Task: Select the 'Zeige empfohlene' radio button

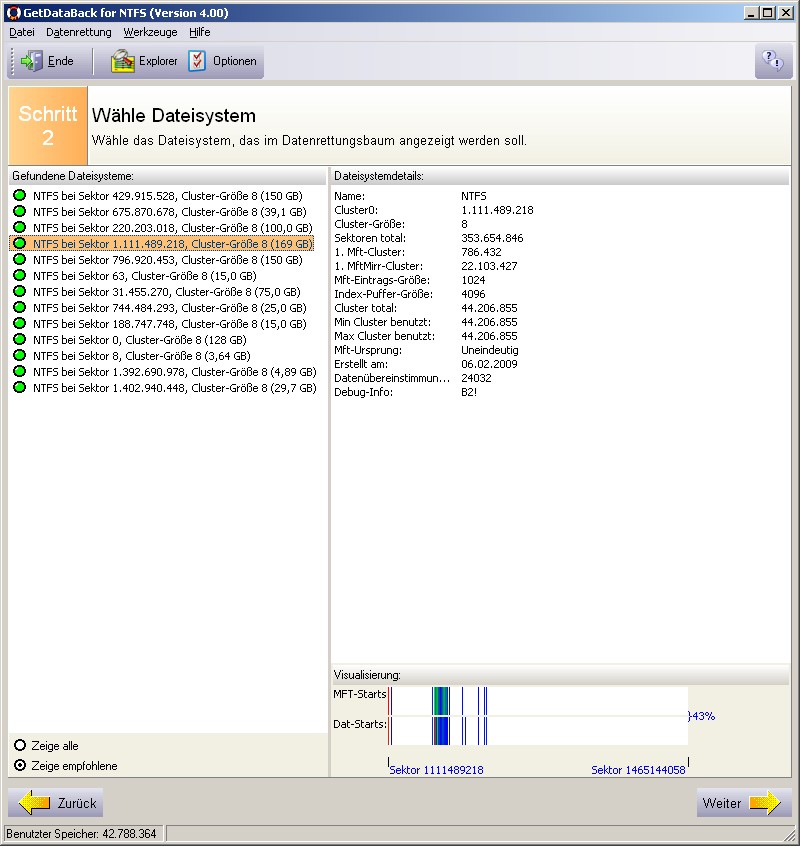Action: [x=20, y=766]
